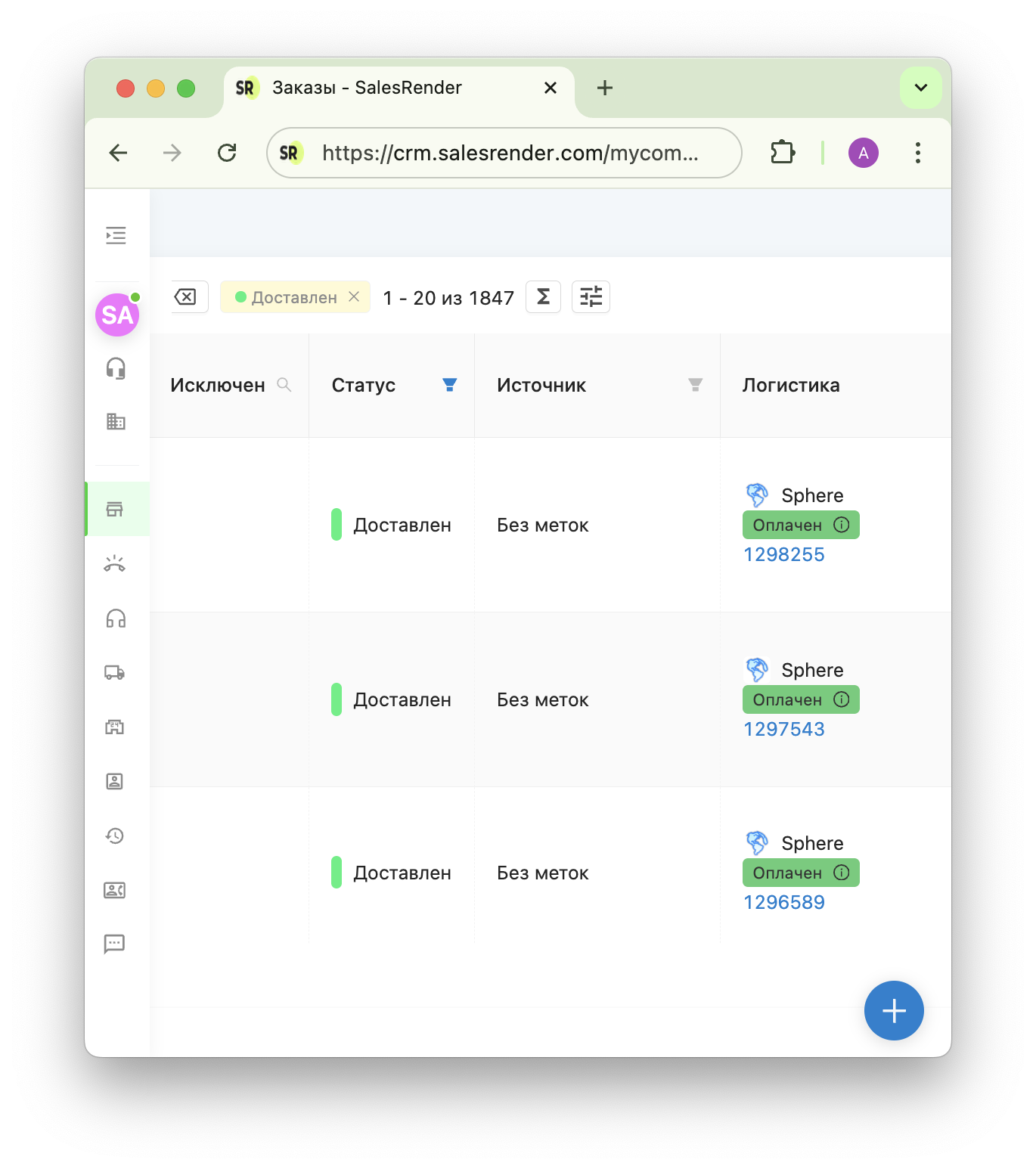The width and height of the screenshot is (1036, 1169).
Task: Open the headphones operator icon in sidebar
Action: [116, 619]
